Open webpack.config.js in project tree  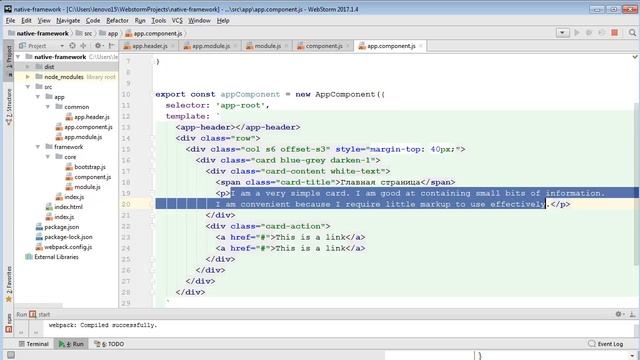tap(64, 247)
